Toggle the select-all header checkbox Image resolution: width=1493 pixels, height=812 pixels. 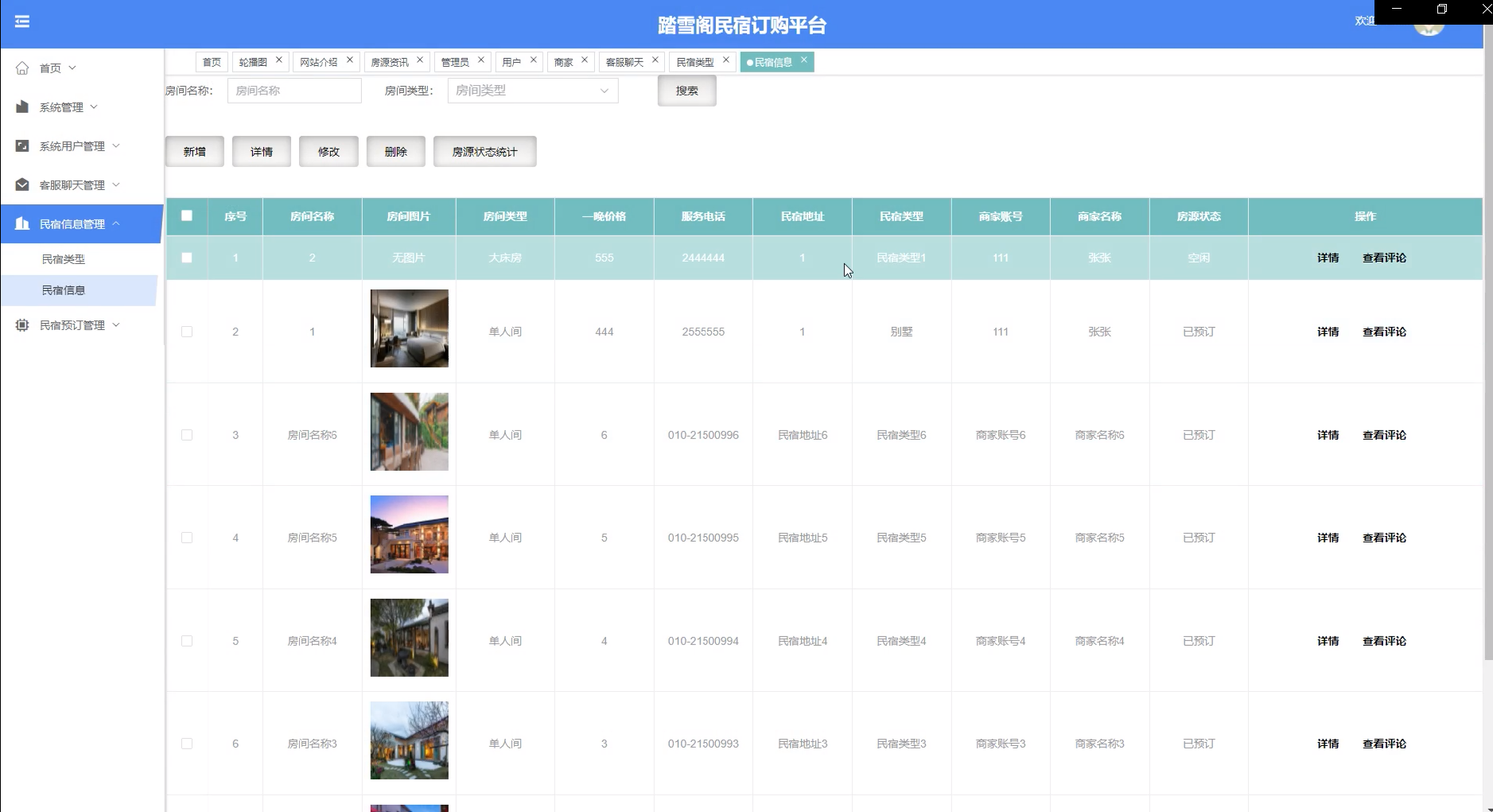(187, 216)
